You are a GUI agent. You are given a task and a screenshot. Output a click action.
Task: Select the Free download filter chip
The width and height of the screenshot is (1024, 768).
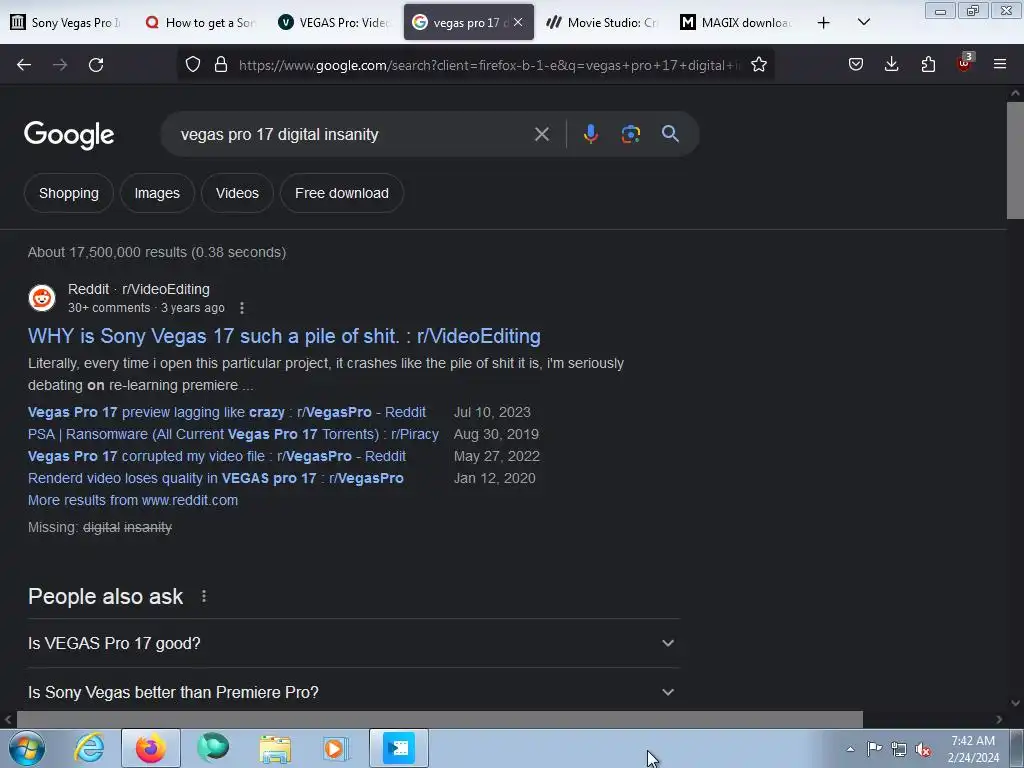tap(342, 193)
